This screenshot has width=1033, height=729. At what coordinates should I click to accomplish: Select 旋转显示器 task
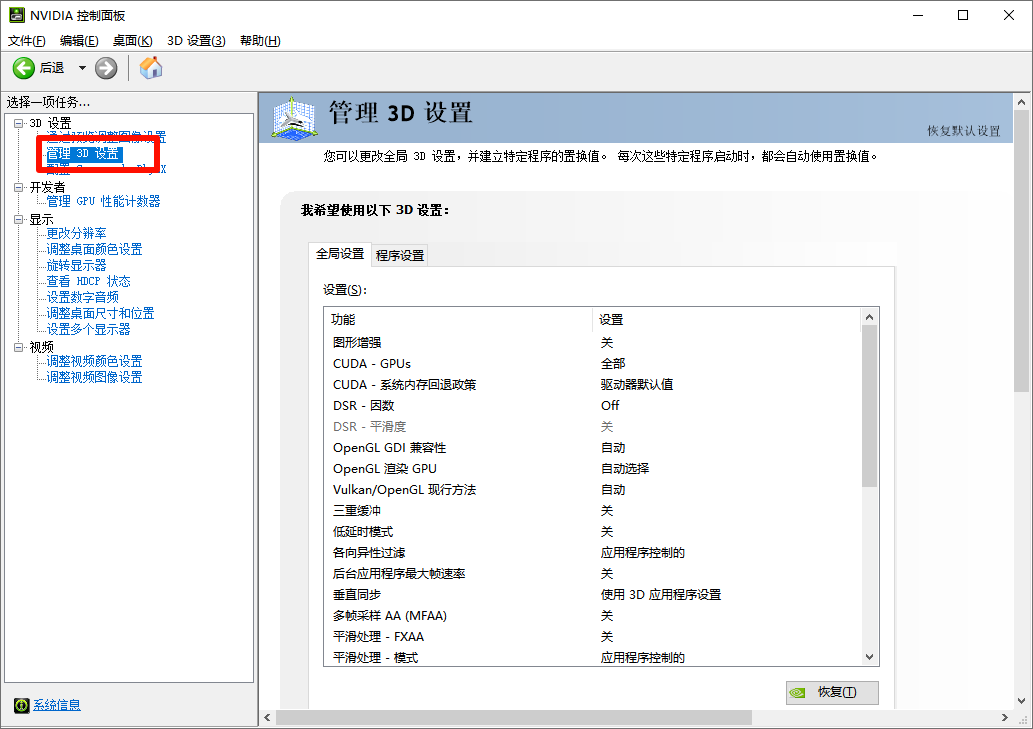[76, 265]
